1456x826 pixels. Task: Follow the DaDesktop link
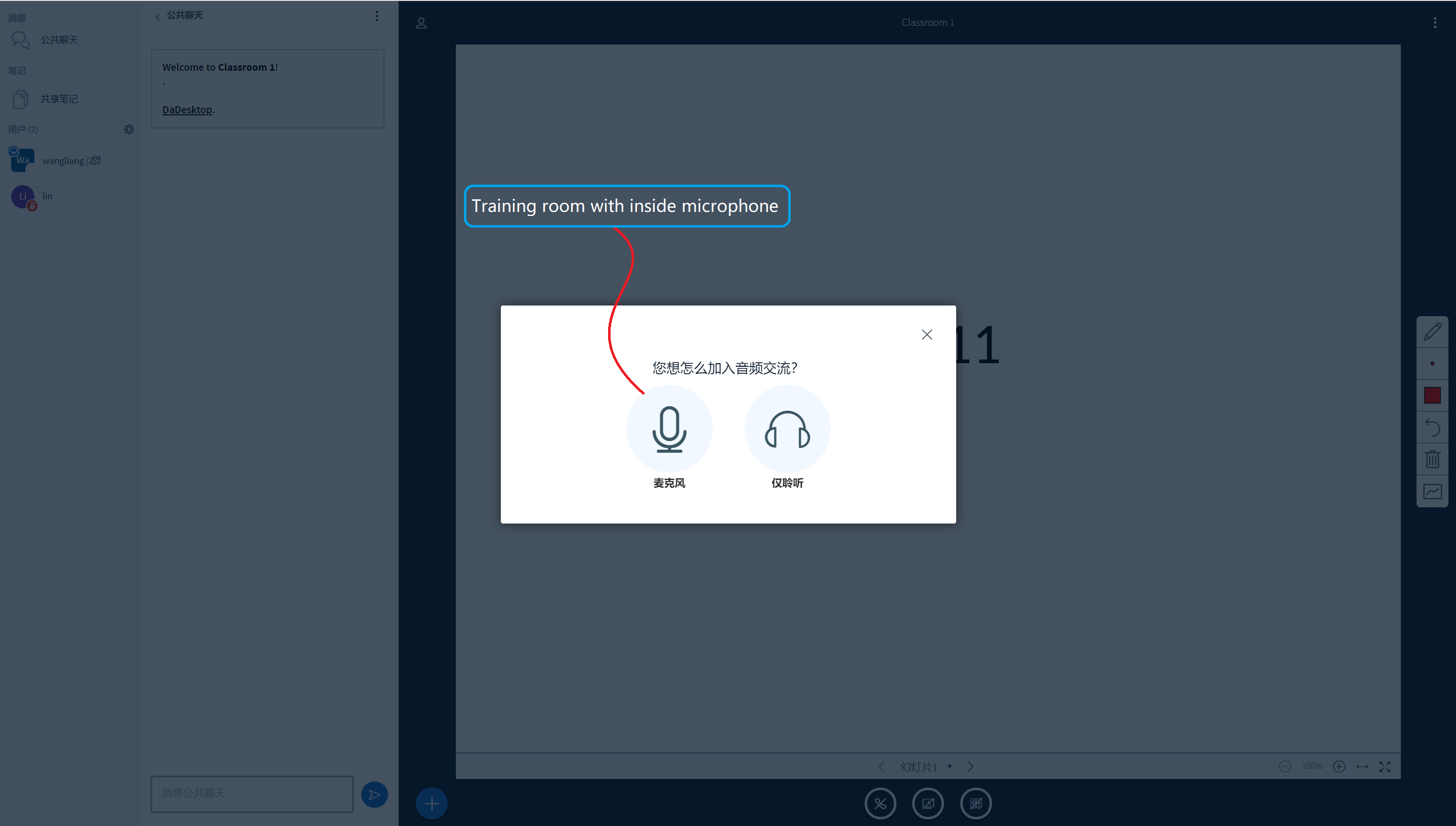[187, 109]
